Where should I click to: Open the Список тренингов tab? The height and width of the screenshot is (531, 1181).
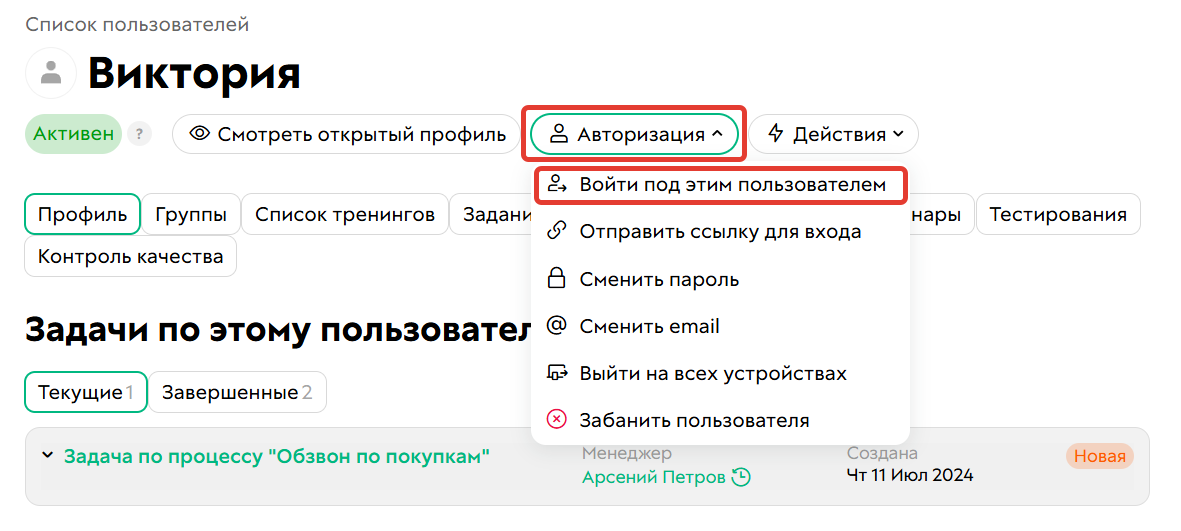pos(344,214)
